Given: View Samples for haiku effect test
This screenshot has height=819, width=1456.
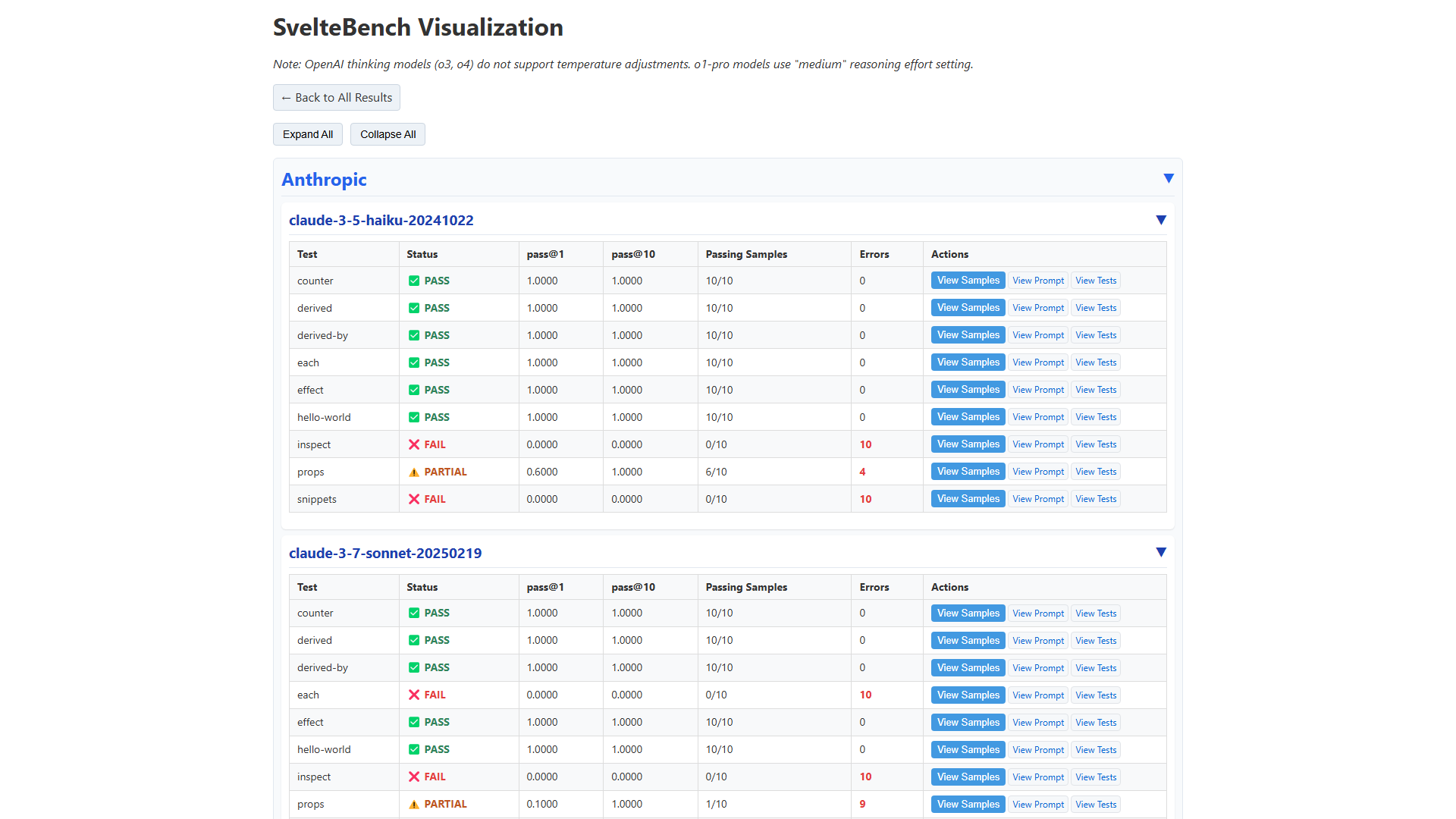Looking at the screenshot, I should click(968, 390).
